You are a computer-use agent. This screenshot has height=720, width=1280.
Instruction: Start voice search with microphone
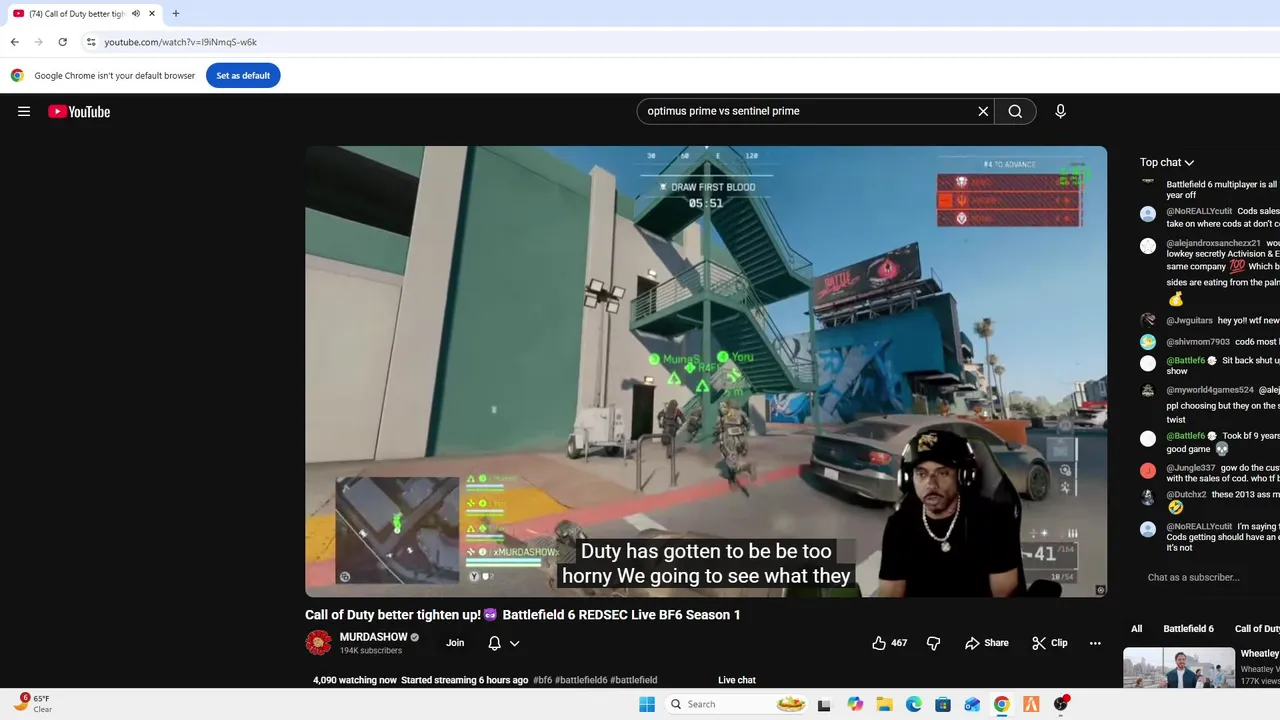pyautogui.click(x=1060, y=111)
